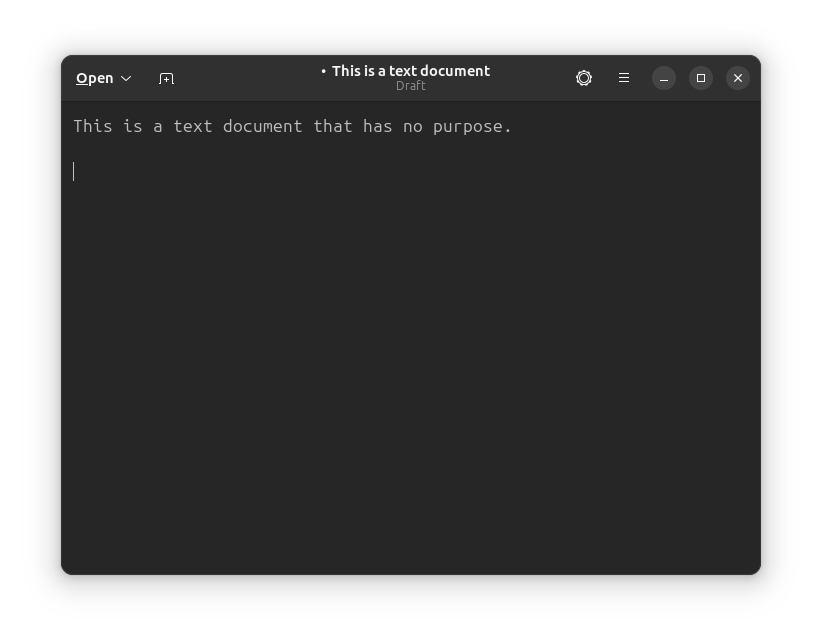Click at the end of the first sentence

(511, 126)
